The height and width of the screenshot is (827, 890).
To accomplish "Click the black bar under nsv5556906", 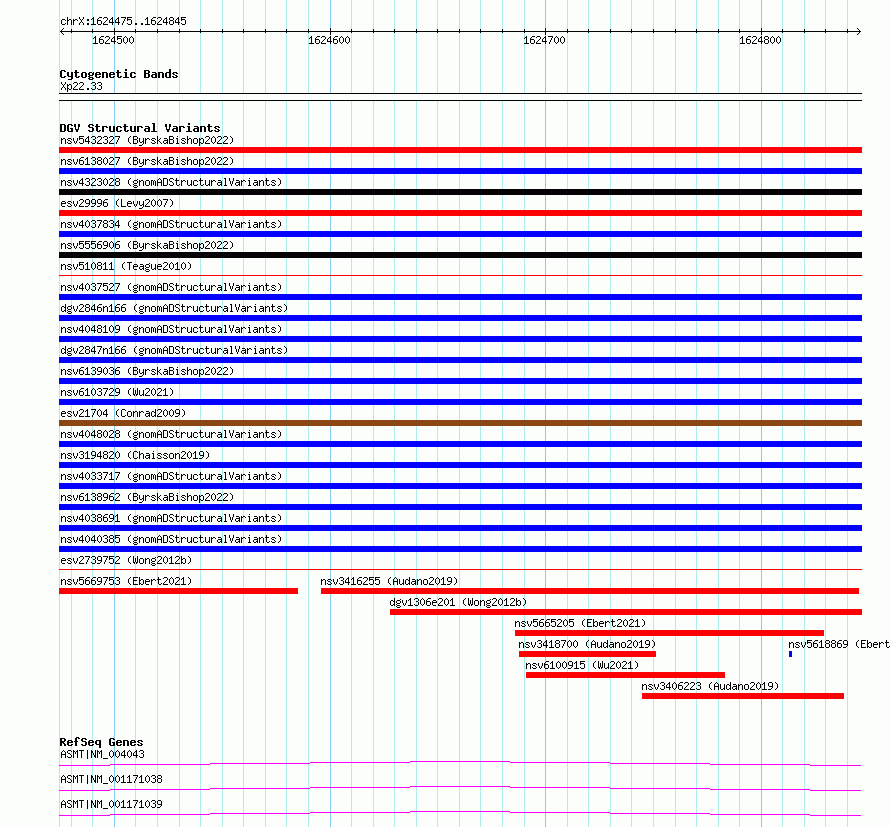I will click(x=460, y=255).
